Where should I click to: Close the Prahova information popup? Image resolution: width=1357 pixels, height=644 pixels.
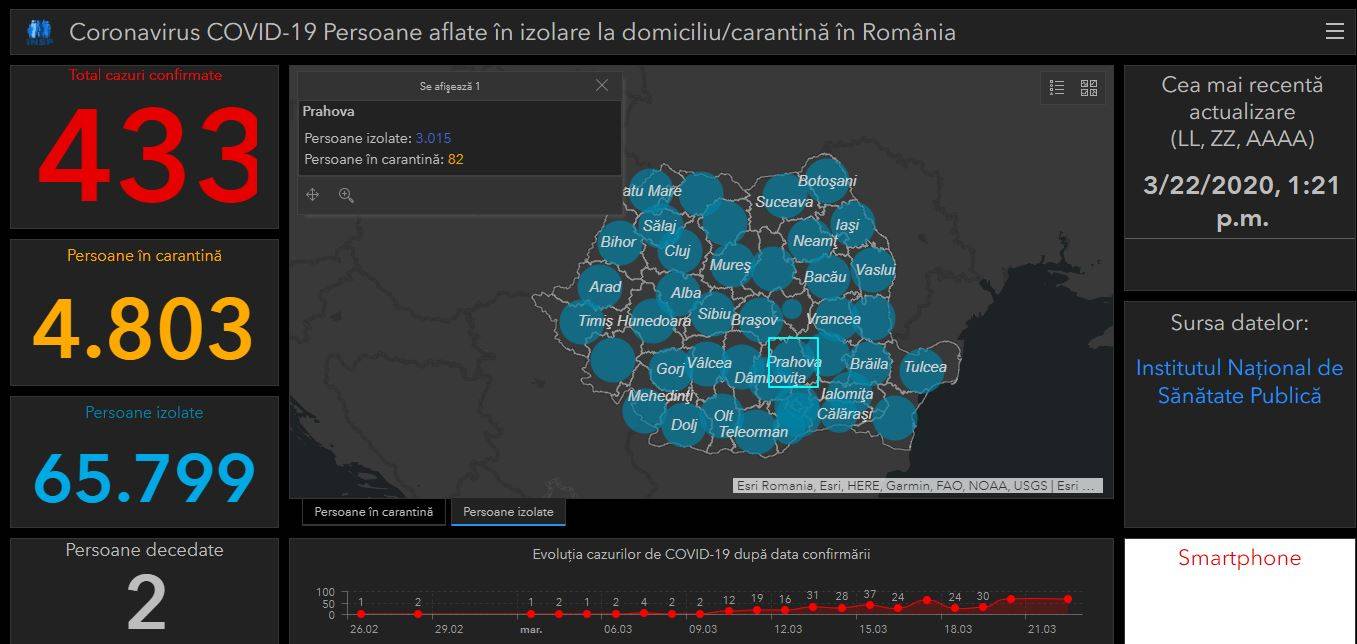(x=602, y=85)
